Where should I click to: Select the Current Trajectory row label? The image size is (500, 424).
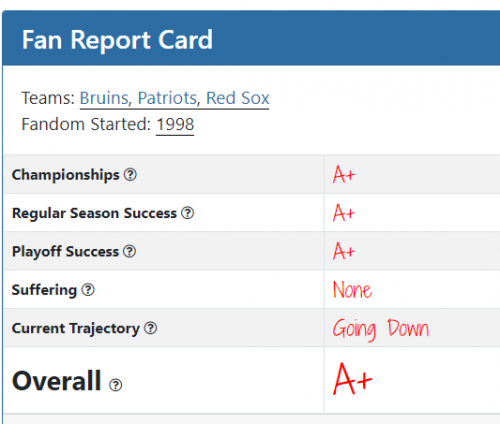tap(76, 328)
